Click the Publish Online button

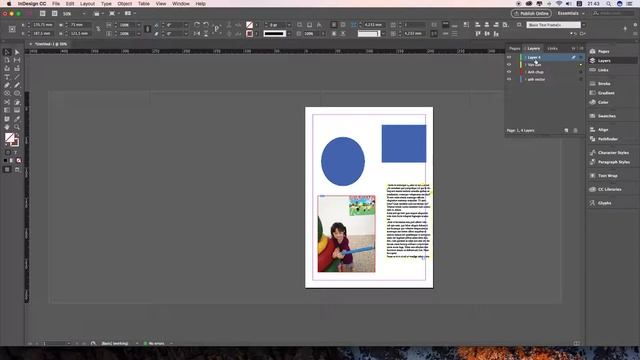(x=531, y=13)
